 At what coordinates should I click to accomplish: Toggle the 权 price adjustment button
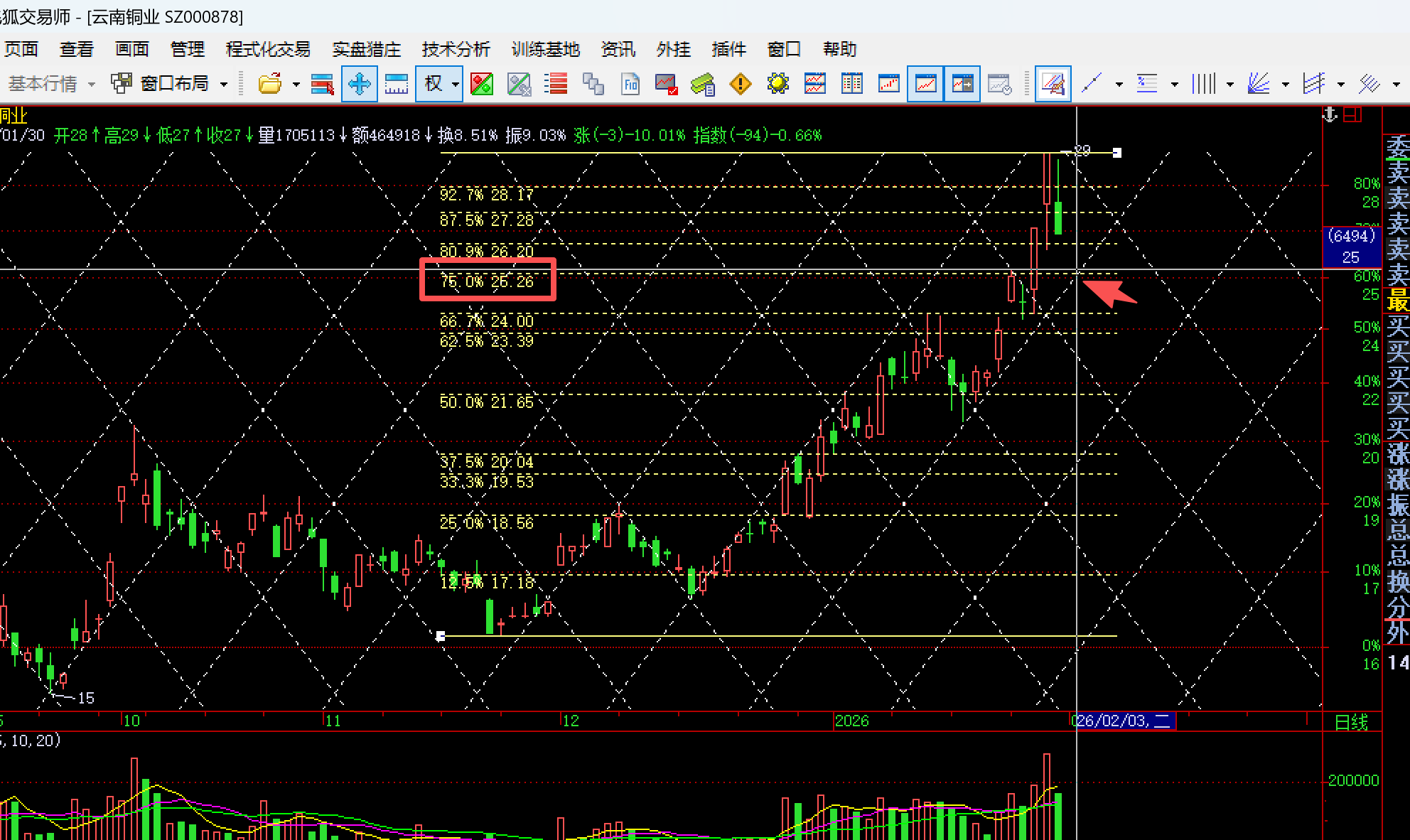pos(434,84)
